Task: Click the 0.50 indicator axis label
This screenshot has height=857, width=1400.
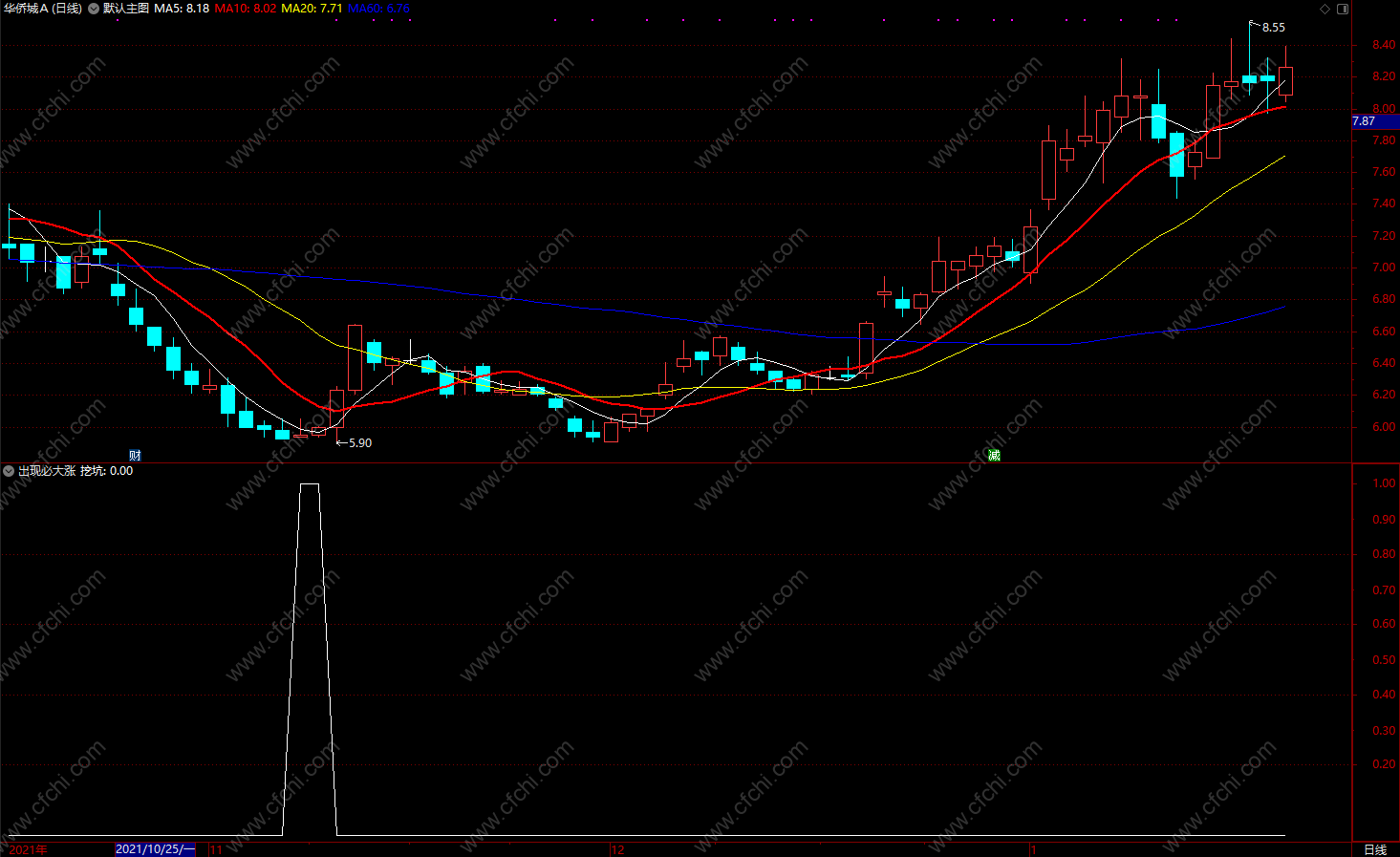Action: 1384,660
